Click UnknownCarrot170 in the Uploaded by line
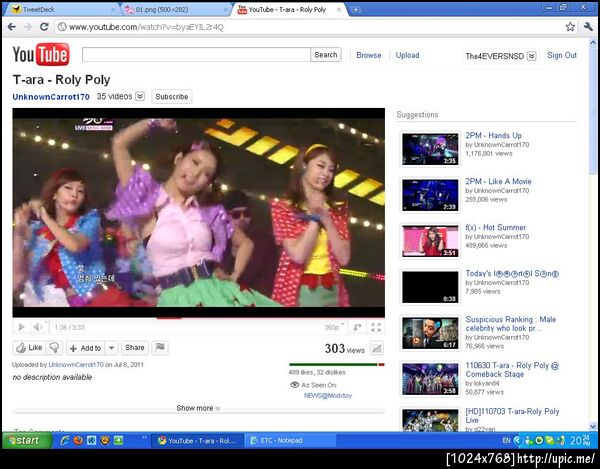Viewport: 600px width, 469px height. click(x=76, y=365)
